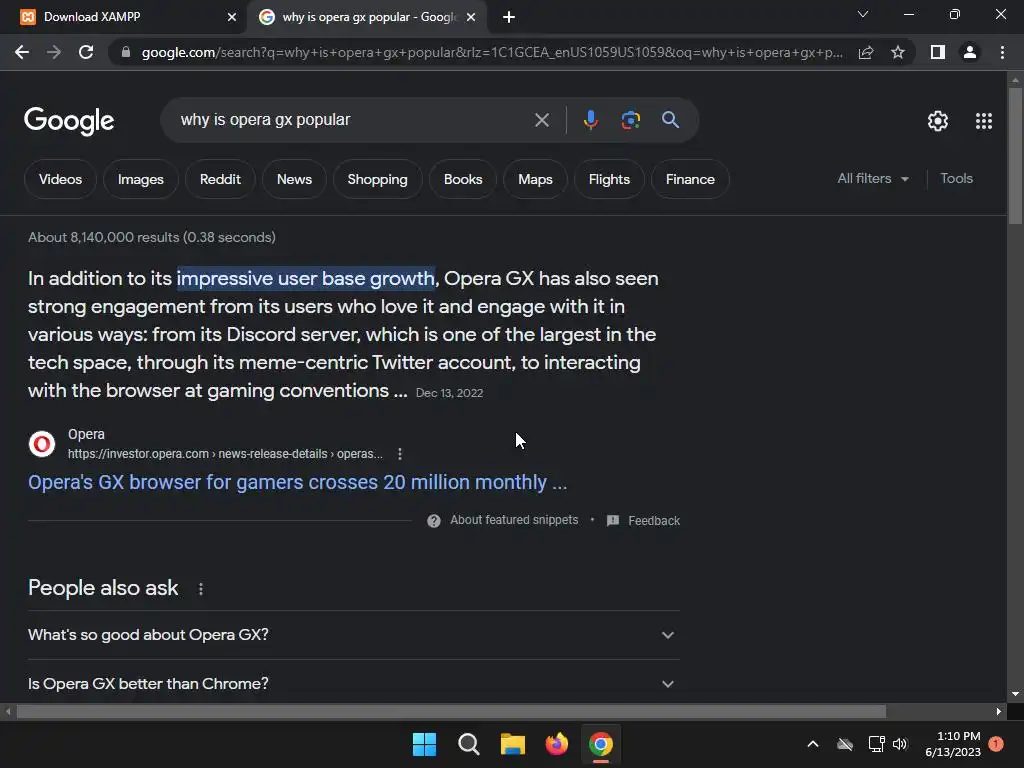This screenshot has width=1024, height=768.
Task: Click the network status tray icon
Action: pos(876,744)
